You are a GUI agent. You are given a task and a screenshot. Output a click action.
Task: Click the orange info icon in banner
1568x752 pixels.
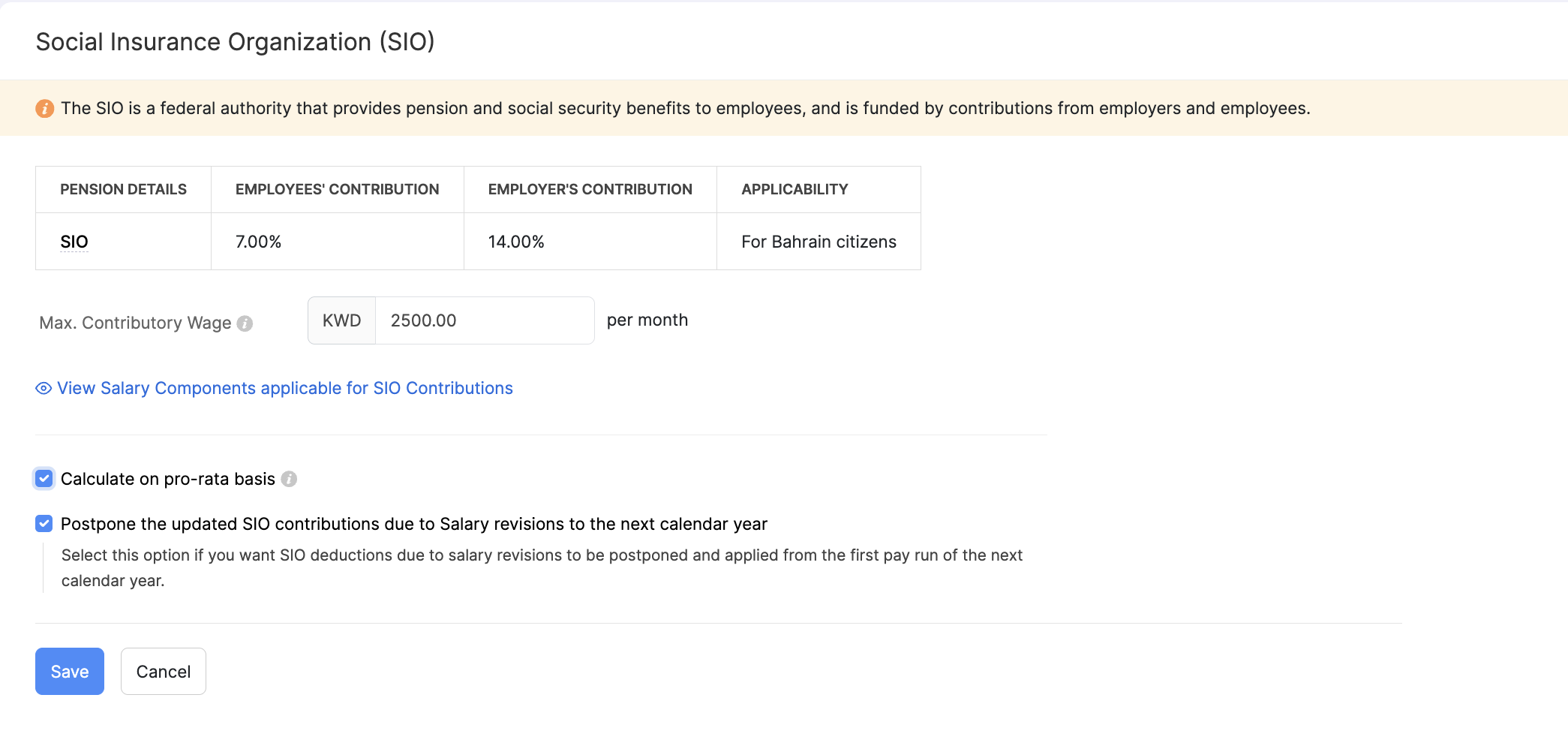pyautogui.click(x=45, y=109)
